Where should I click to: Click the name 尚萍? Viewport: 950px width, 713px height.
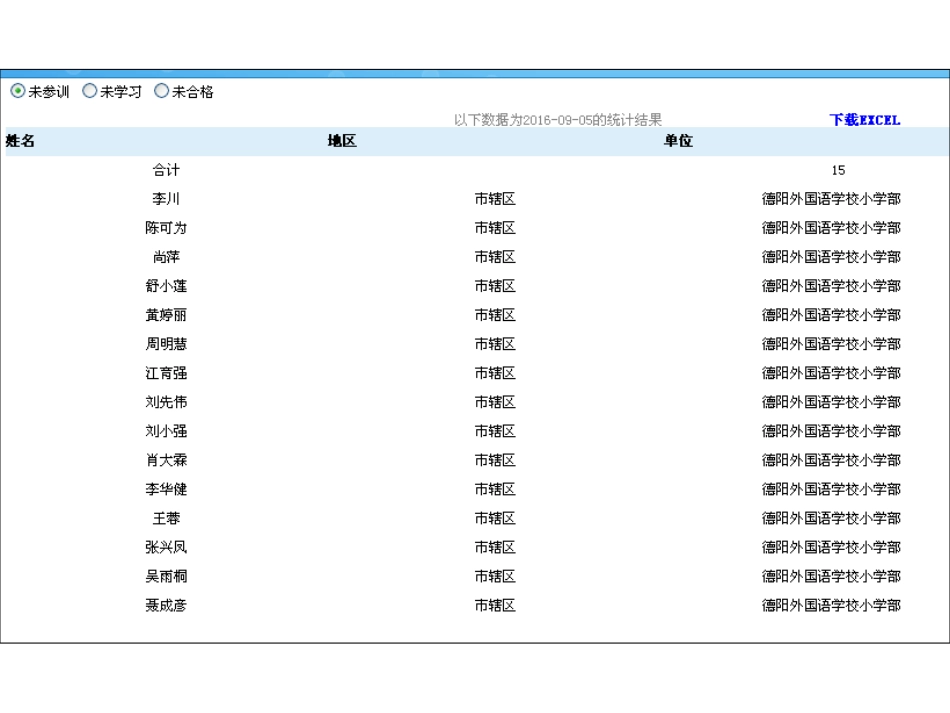pos(166,257)
